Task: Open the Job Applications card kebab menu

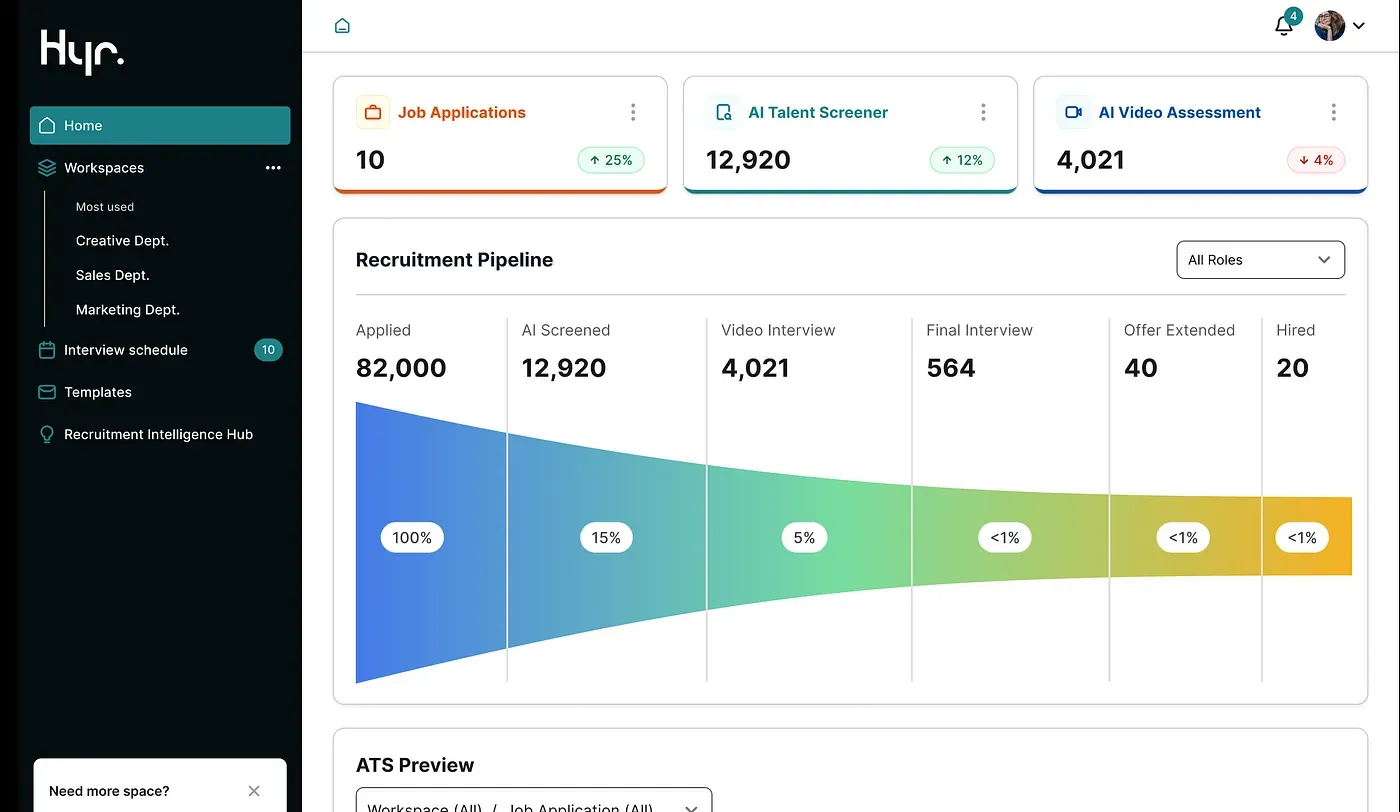Action: (x=633, y=112)
